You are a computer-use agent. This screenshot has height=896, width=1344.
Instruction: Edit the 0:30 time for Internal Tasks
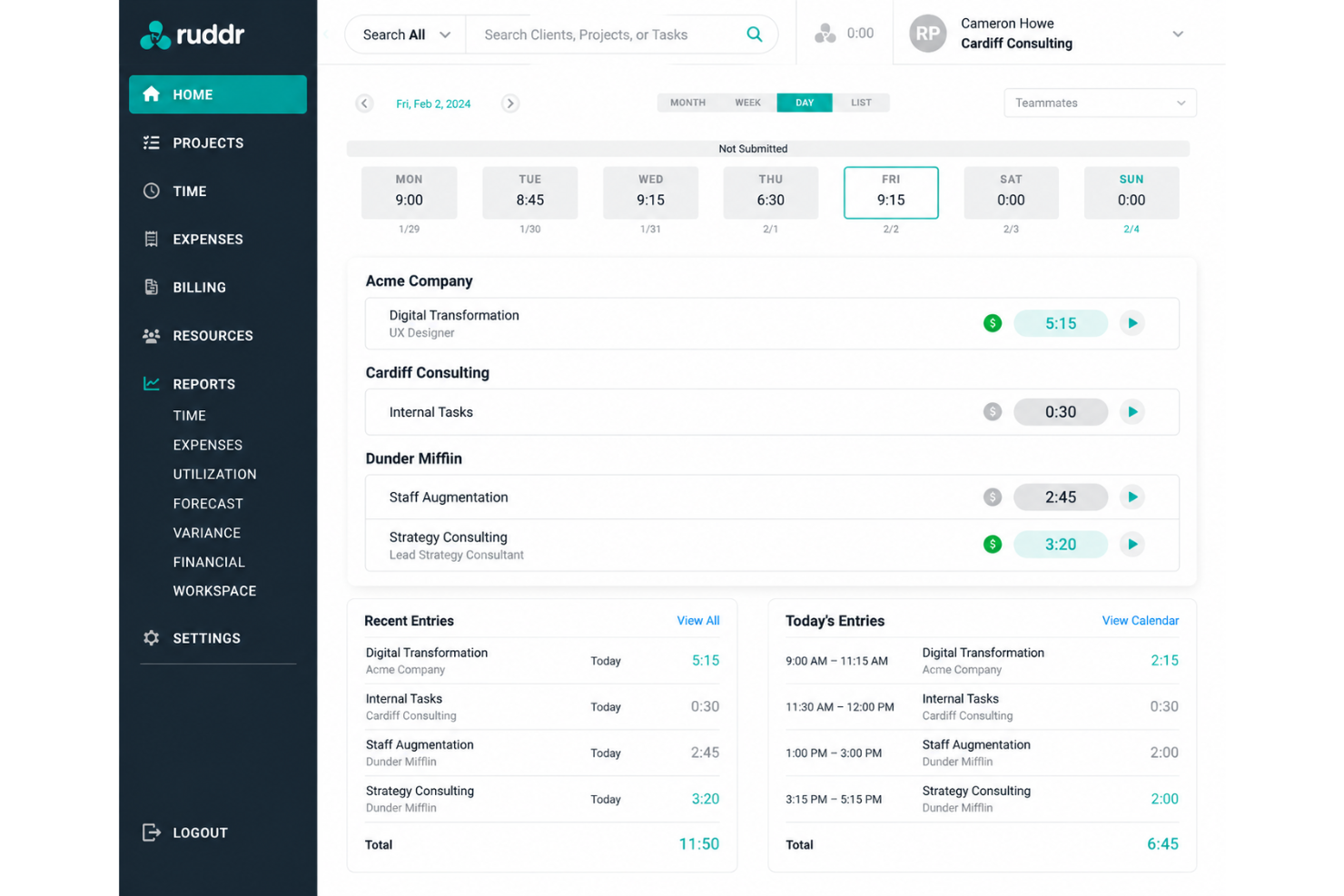1061,412
